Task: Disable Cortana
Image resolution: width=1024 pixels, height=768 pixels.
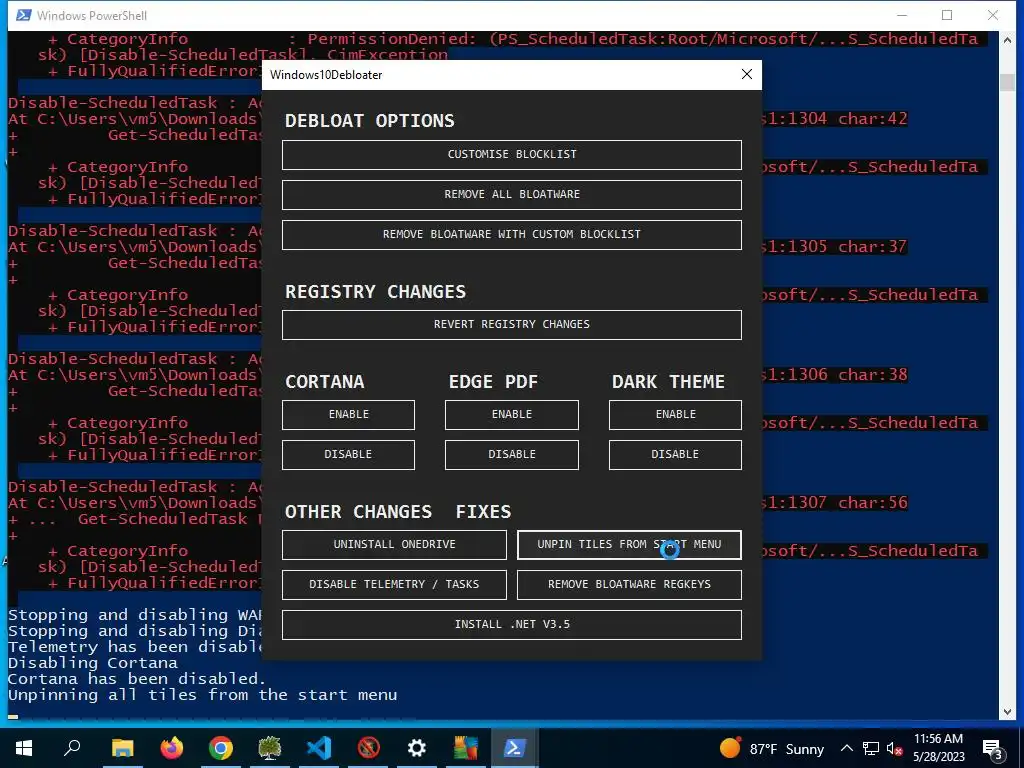Action: click(x=348, y=455)
